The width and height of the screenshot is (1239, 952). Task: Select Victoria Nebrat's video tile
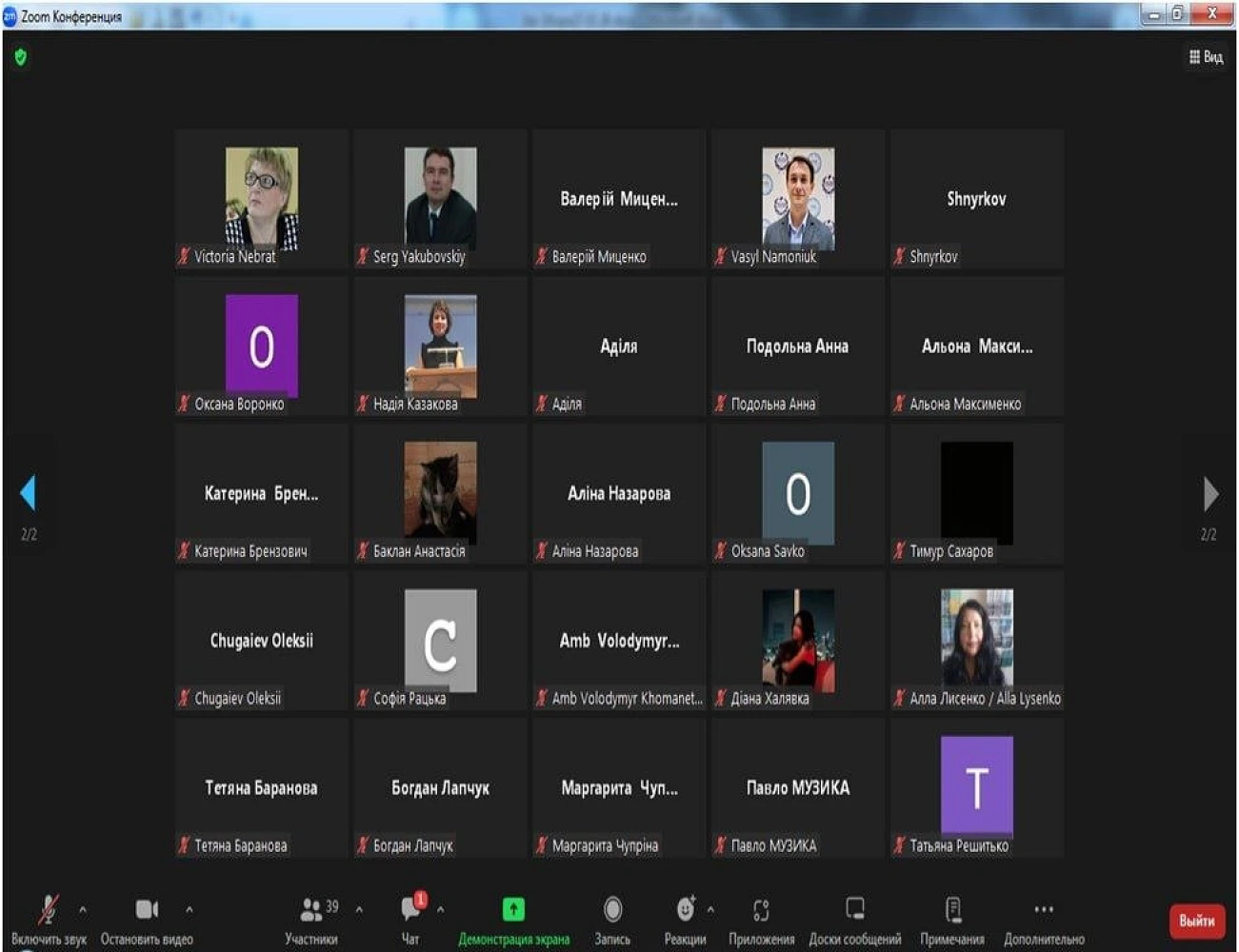[x=261, y=199]
